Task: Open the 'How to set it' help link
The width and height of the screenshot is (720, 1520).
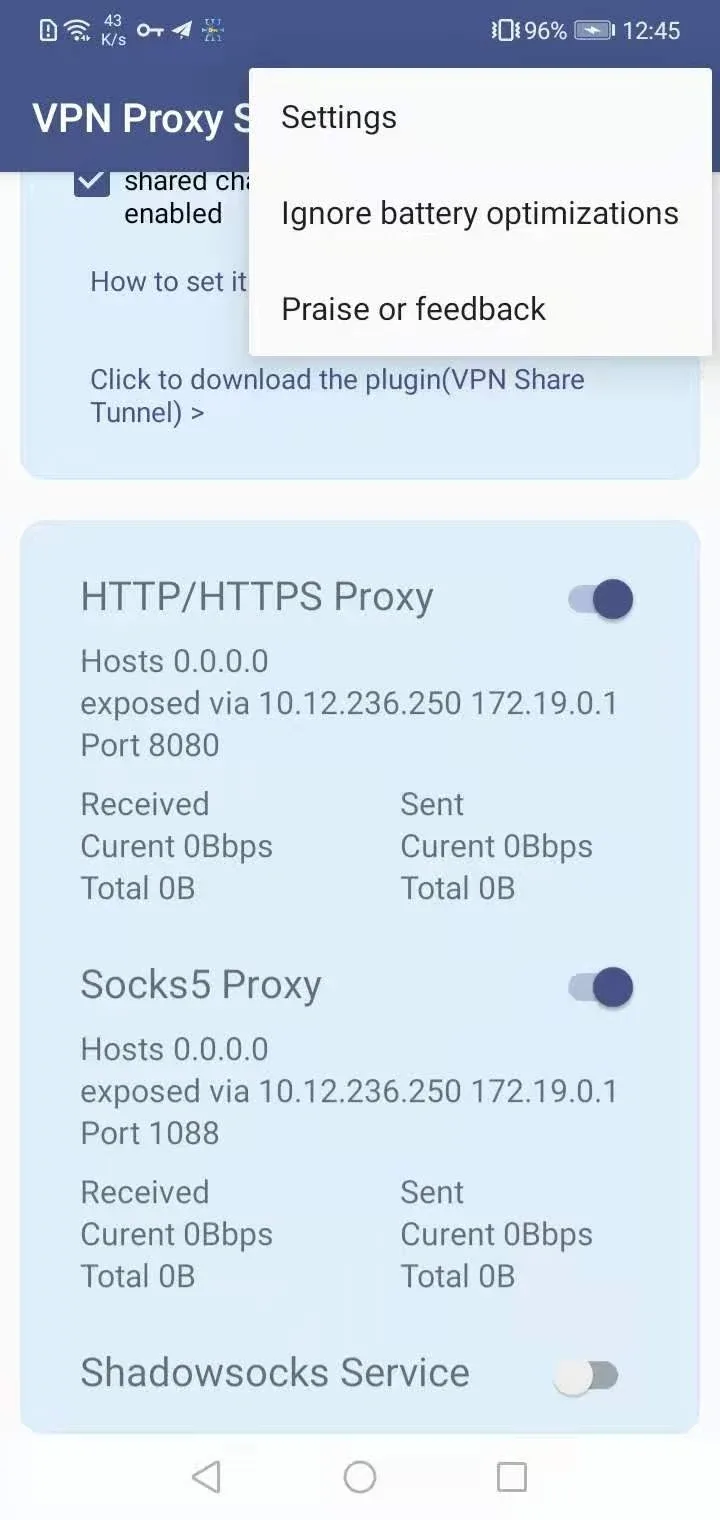Action: tap(168, 282)
